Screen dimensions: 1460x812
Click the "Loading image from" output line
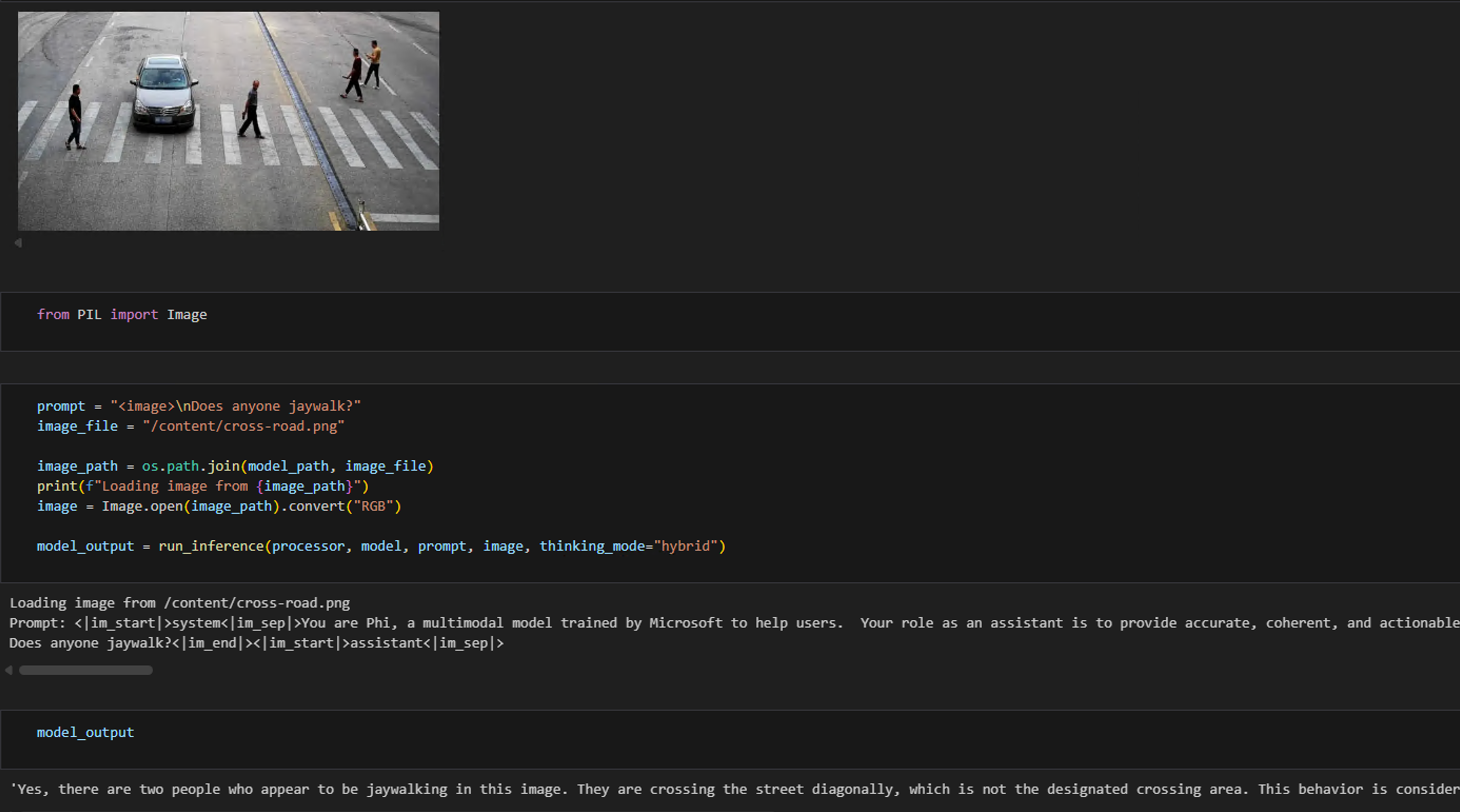[x=180, y=603]
